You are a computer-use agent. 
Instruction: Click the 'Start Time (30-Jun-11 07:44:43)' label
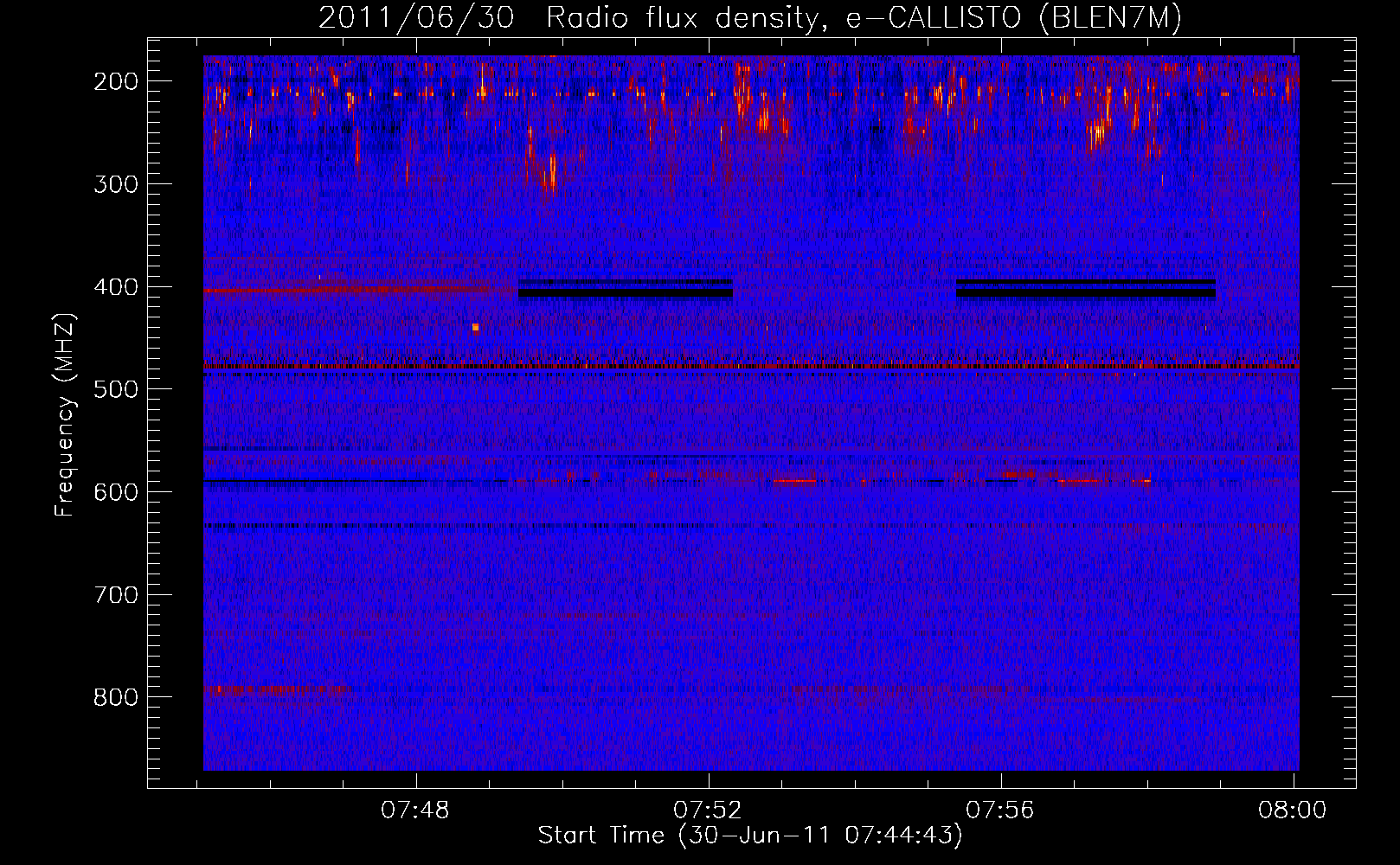pos(750,836)
